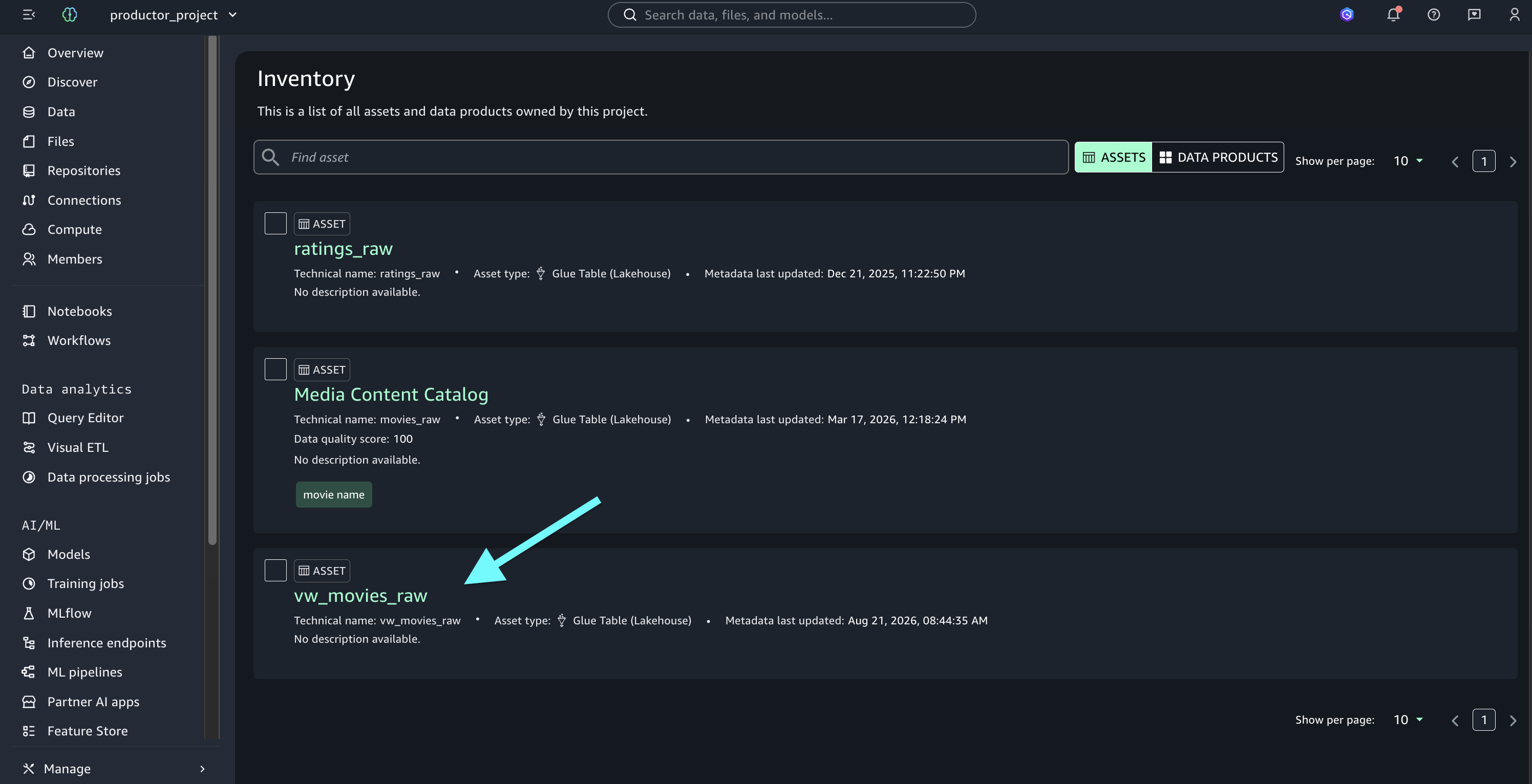
Task: Collapse the sidebar with the hamburger icon
Action: tap(29, 15)
